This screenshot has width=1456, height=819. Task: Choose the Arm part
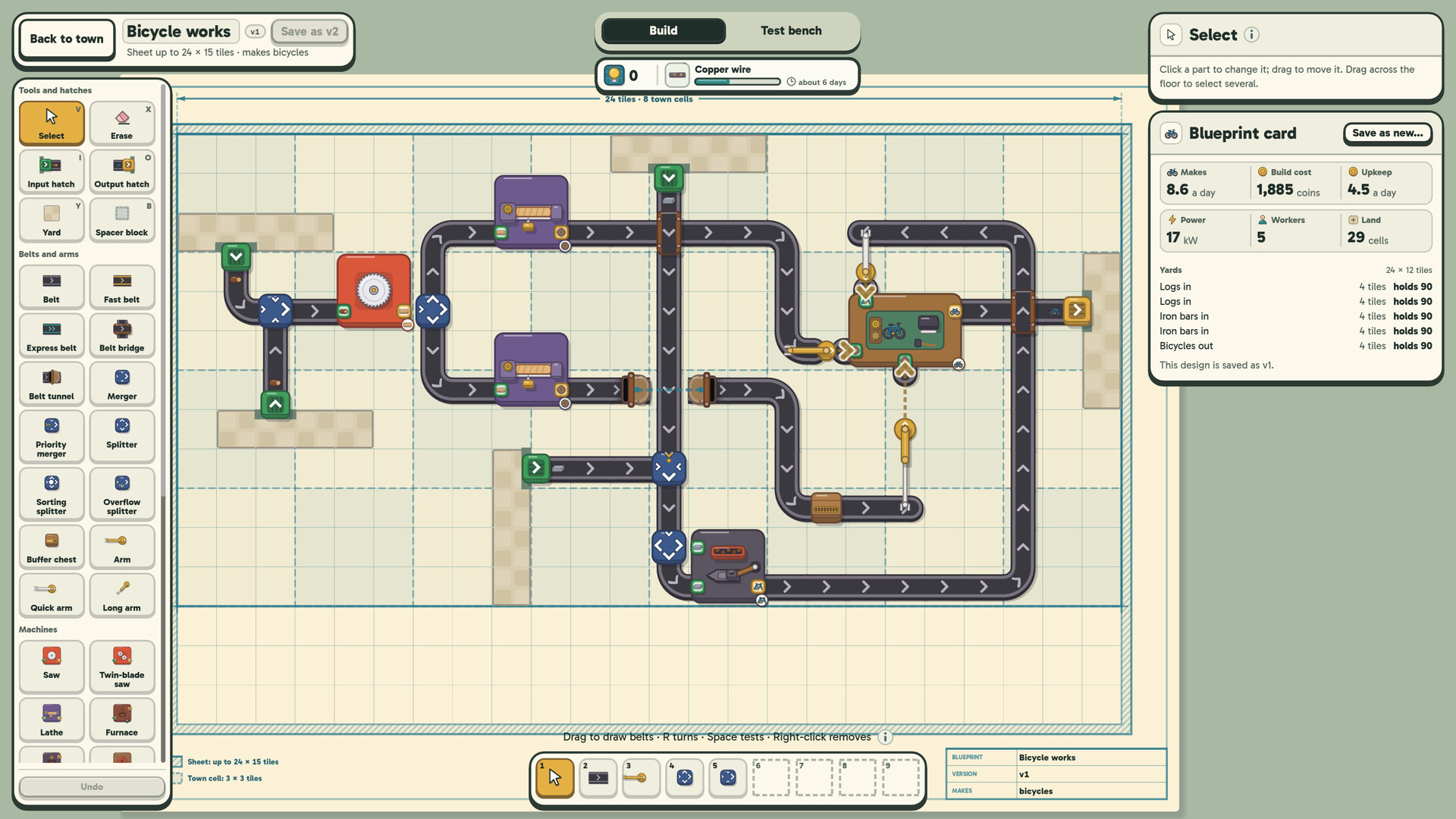tap(121, 548)
